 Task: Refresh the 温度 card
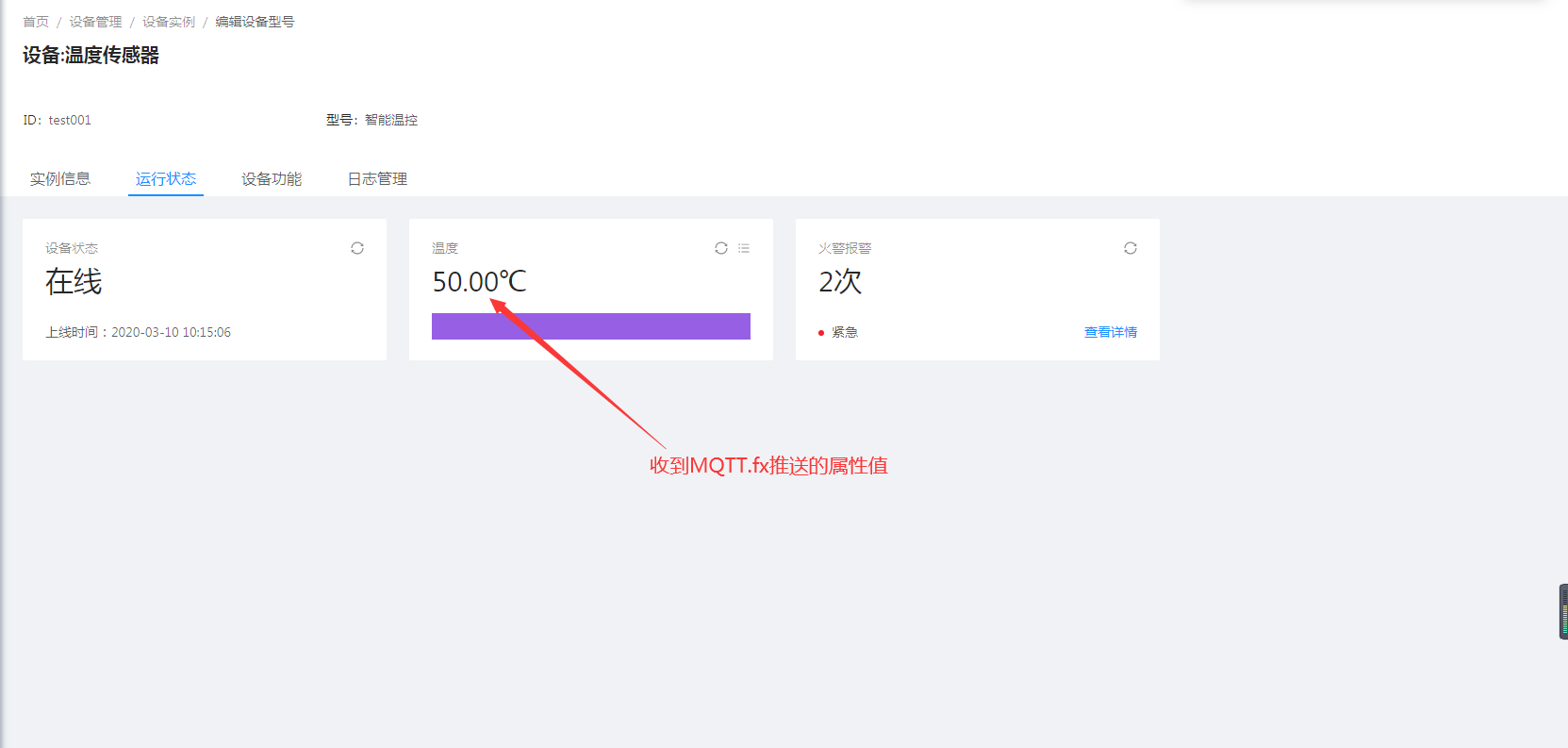point(721,248)
